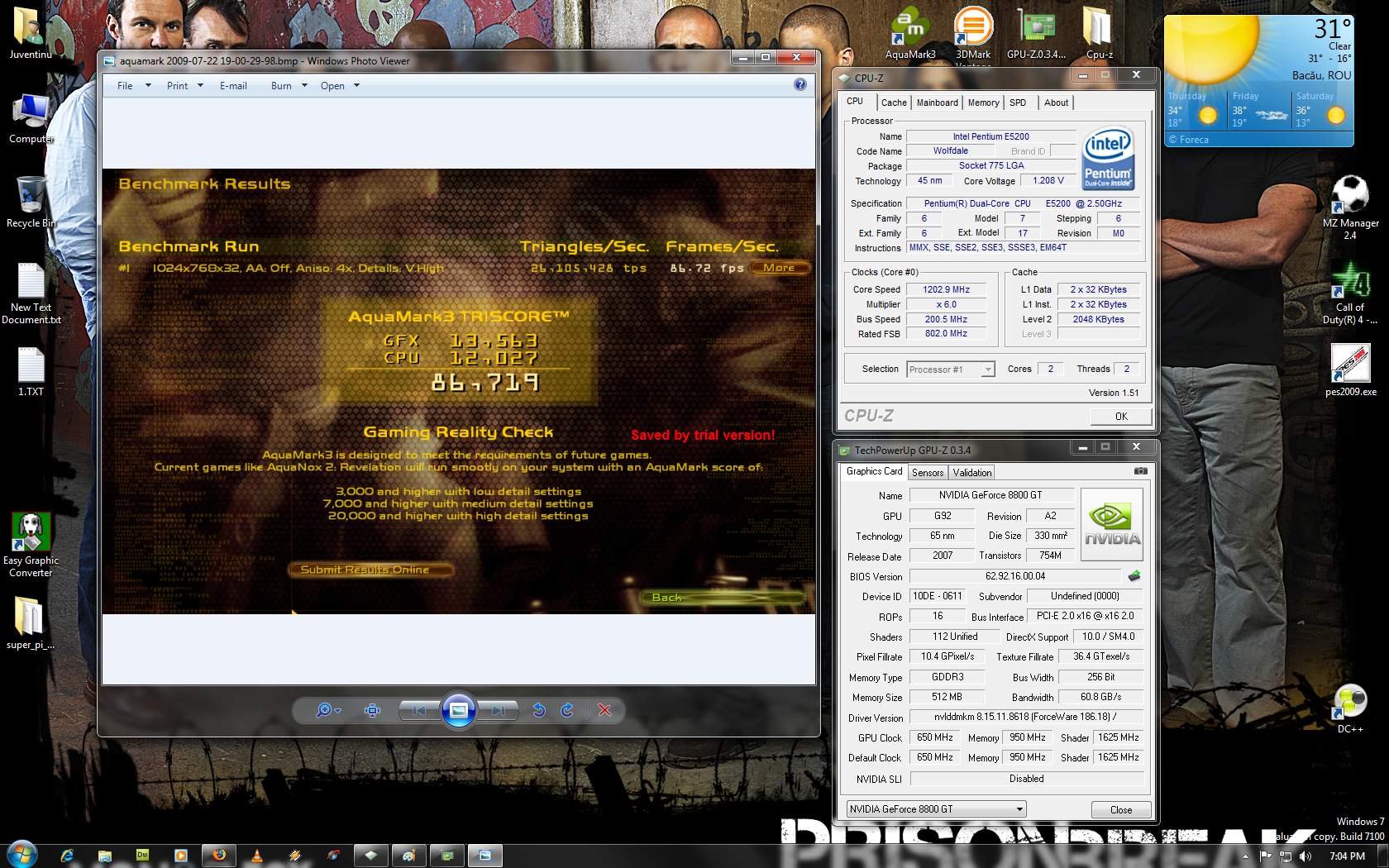Click the Close button in GPU-Z

(1121, 809)
